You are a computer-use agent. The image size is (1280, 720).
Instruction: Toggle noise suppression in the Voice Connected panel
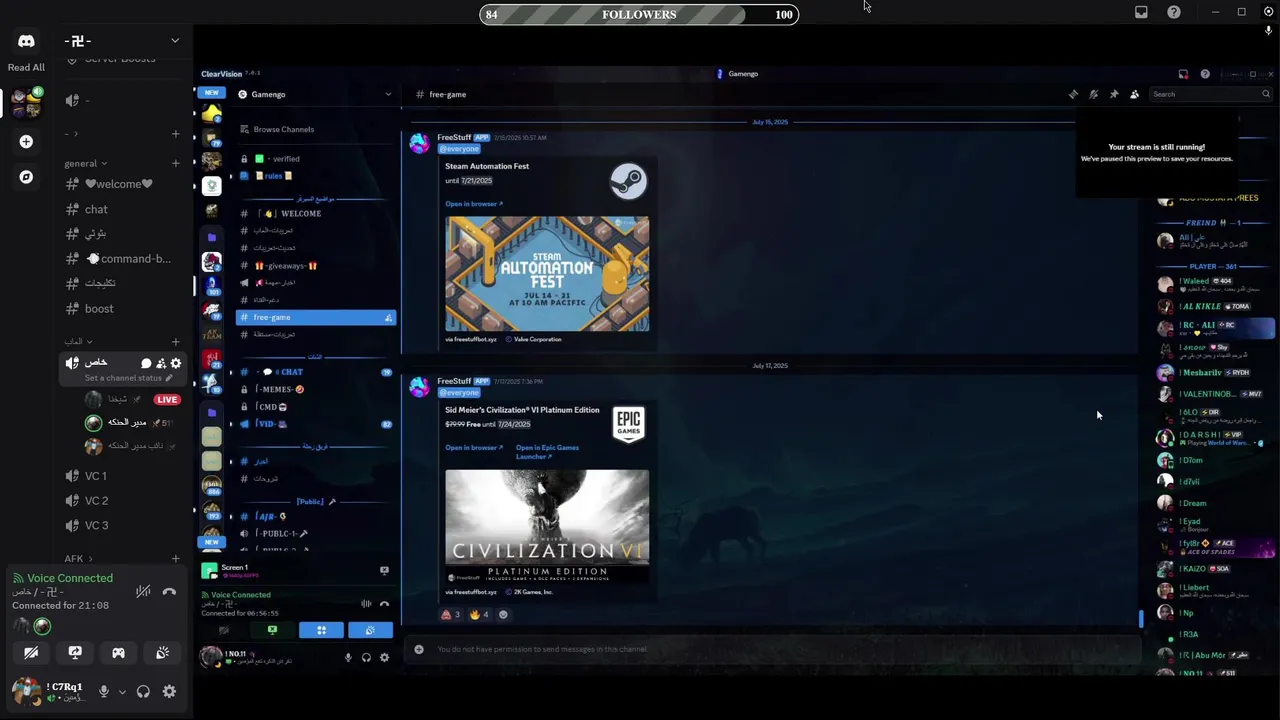click(x=143, y=592)
